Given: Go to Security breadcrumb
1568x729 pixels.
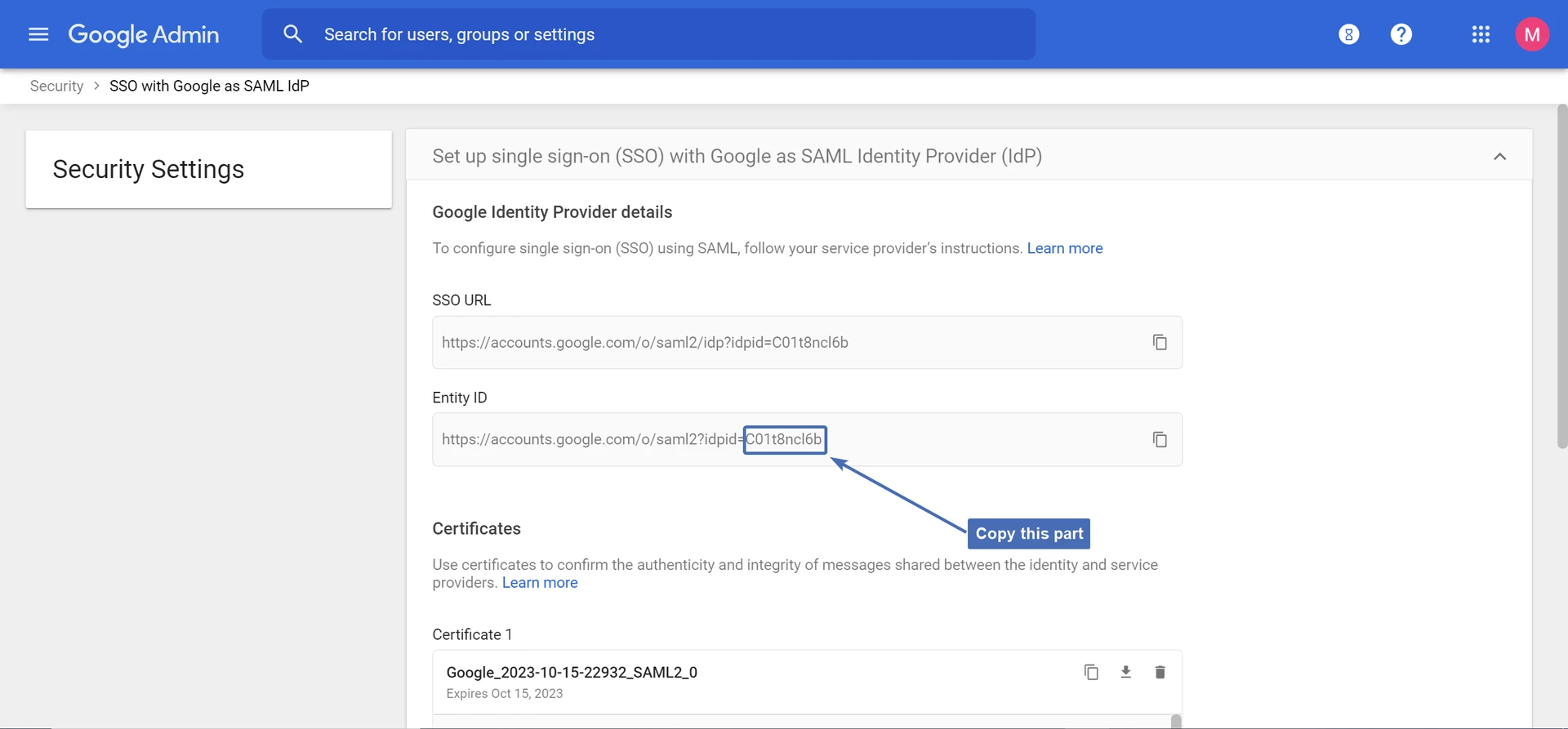Looking at the screenshot, I should tap(56, 86).
